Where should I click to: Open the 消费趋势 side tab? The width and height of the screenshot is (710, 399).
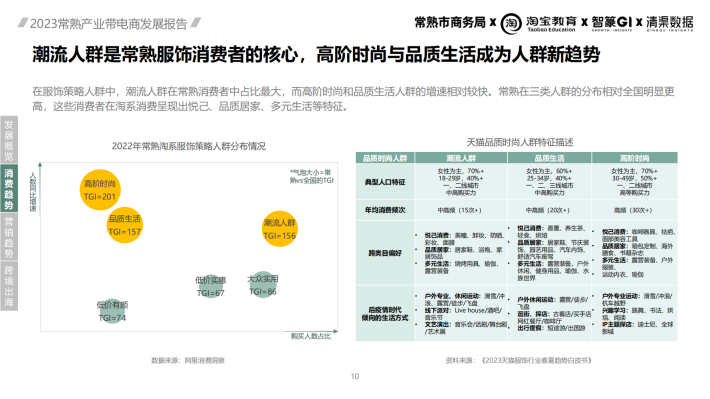9,188
